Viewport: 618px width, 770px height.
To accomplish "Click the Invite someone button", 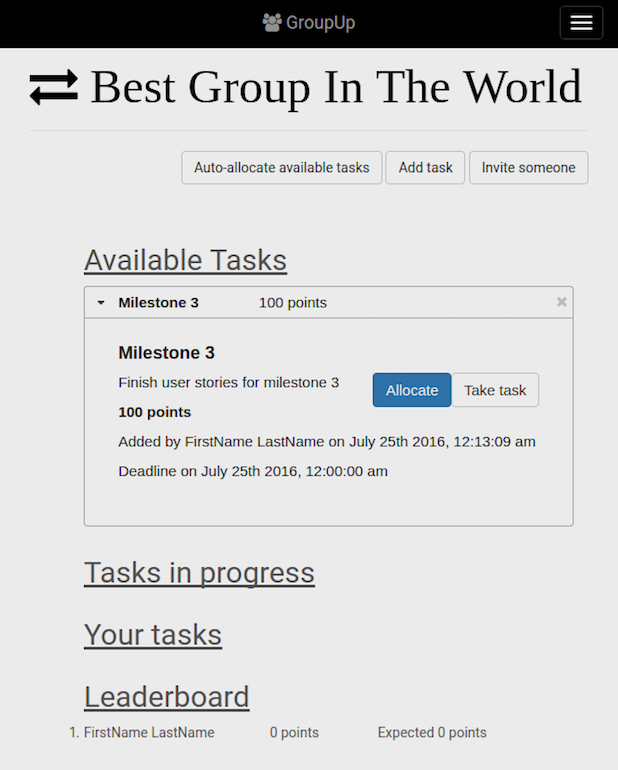I will coord(529,167).
